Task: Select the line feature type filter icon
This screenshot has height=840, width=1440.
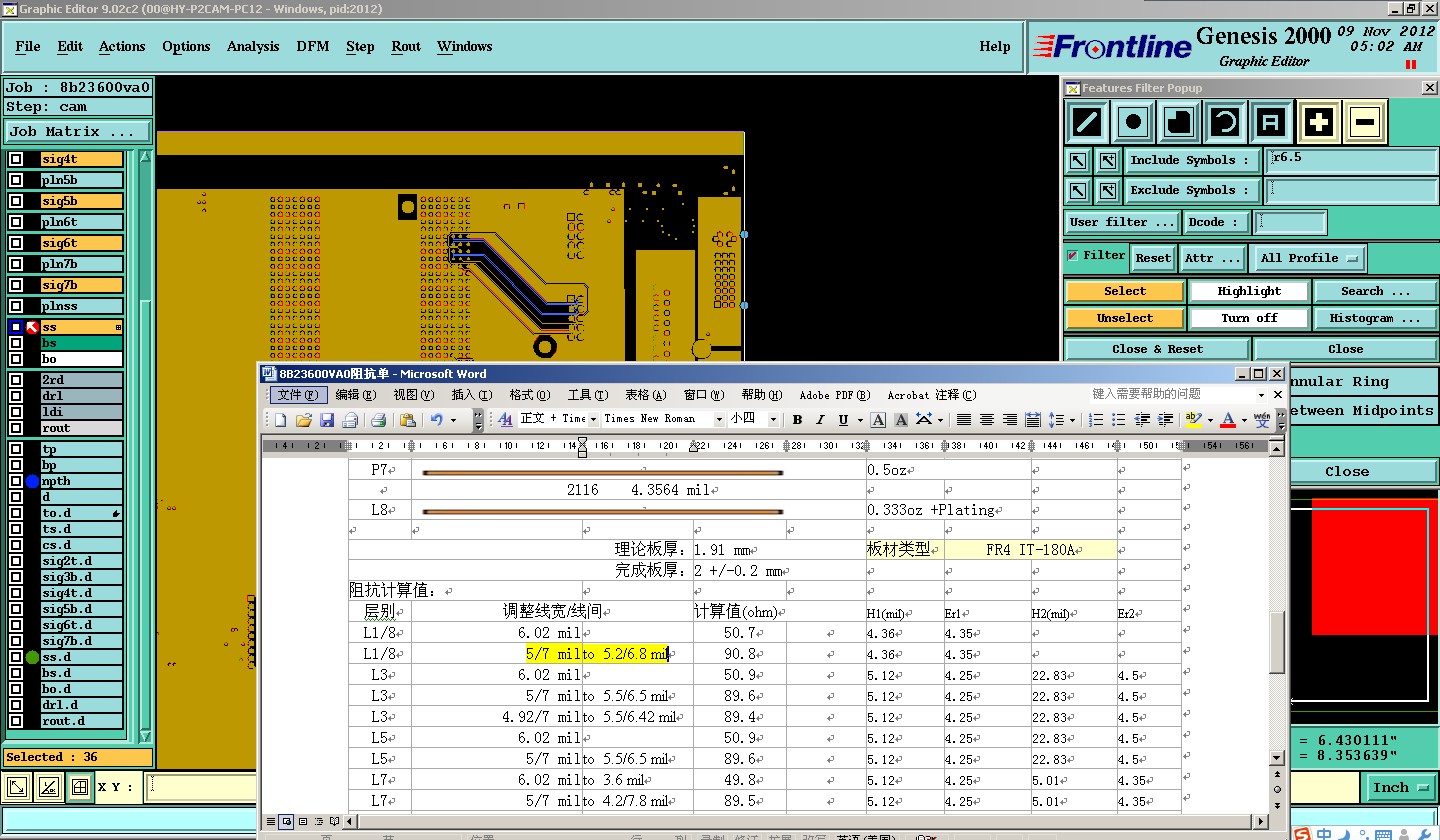Action: tap(1087, 123)
